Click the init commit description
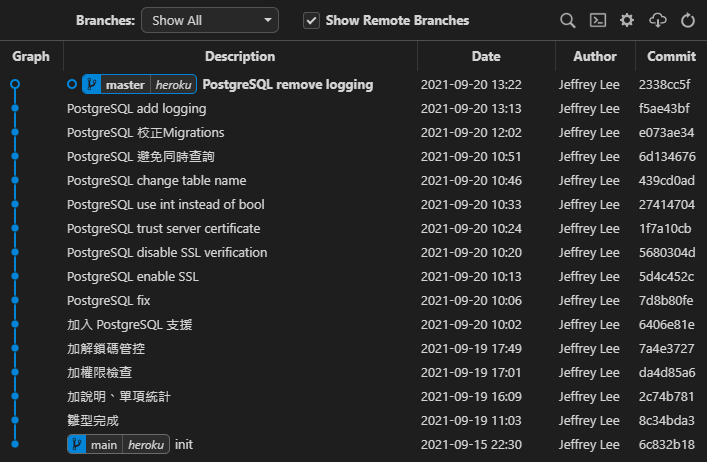The height and width of the screenshot is (462, 707). [x=184, y=444]
